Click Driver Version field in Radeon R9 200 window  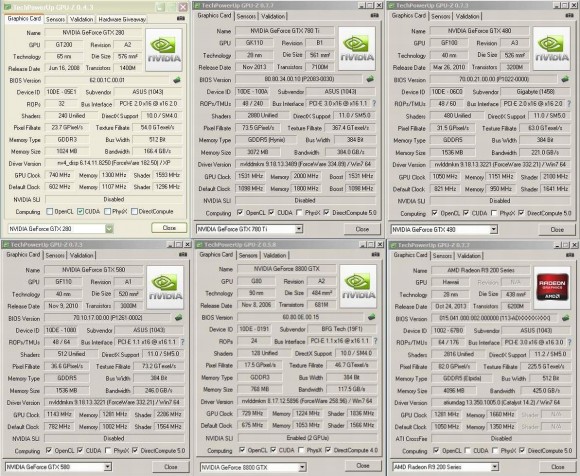tap(501, 402)
